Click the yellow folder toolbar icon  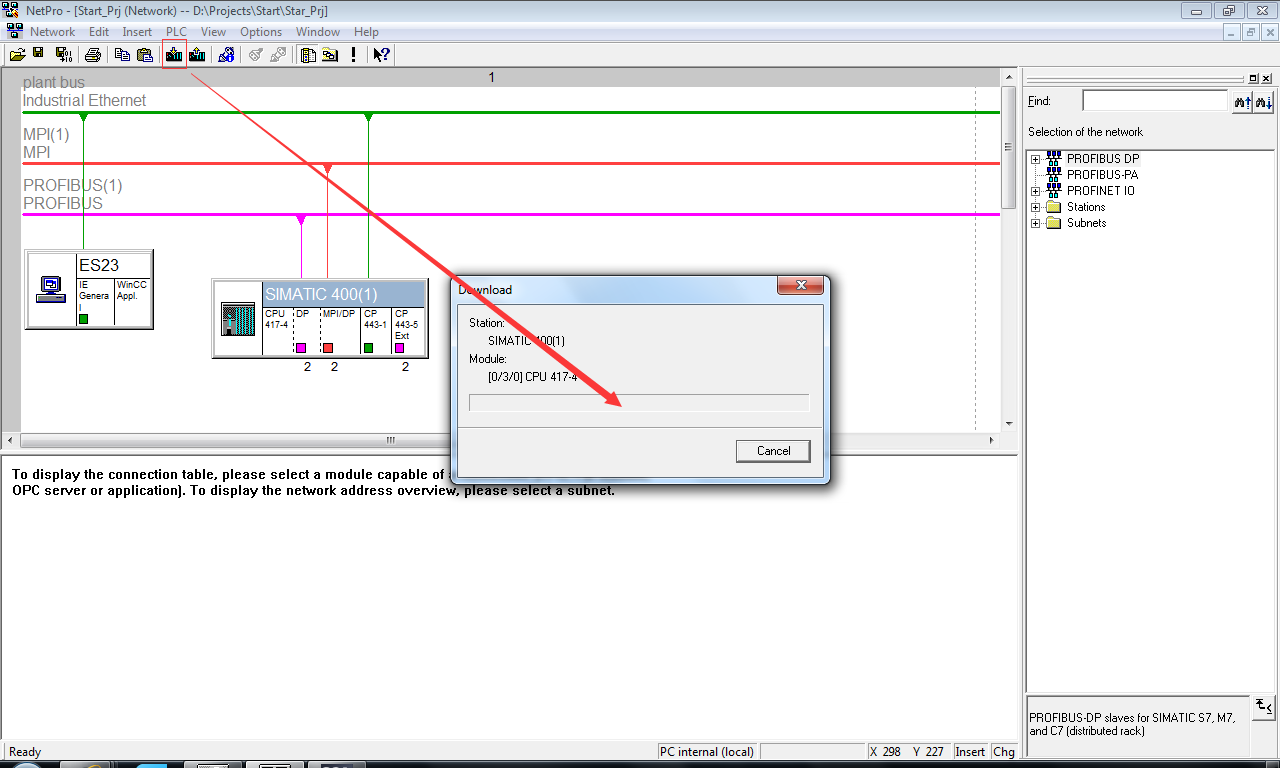[x=330, y=54]
